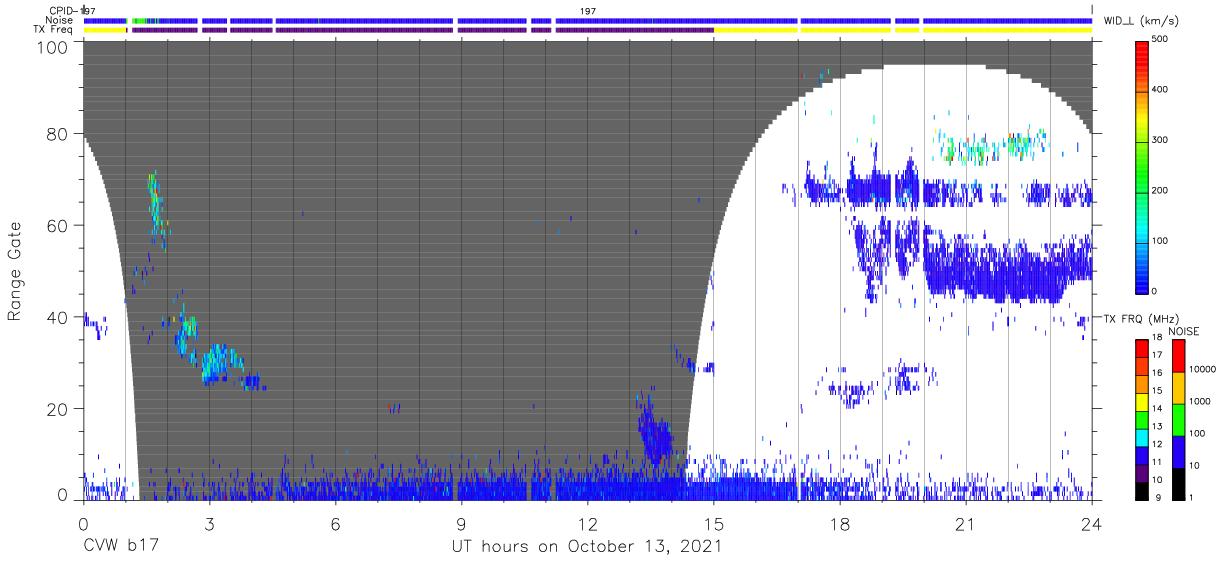
Task: Click the "CVW b17" radar label
Action: [121, 547]
